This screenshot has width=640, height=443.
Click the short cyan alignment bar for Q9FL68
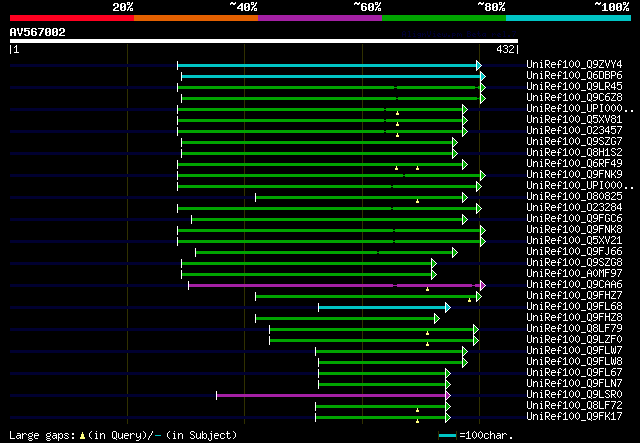tap(382, 307)
